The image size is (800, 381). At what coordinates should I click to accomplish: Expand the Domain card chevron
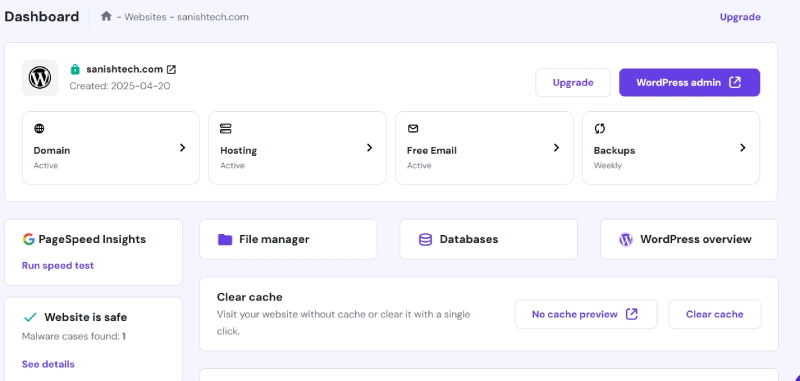pos(182,148)
